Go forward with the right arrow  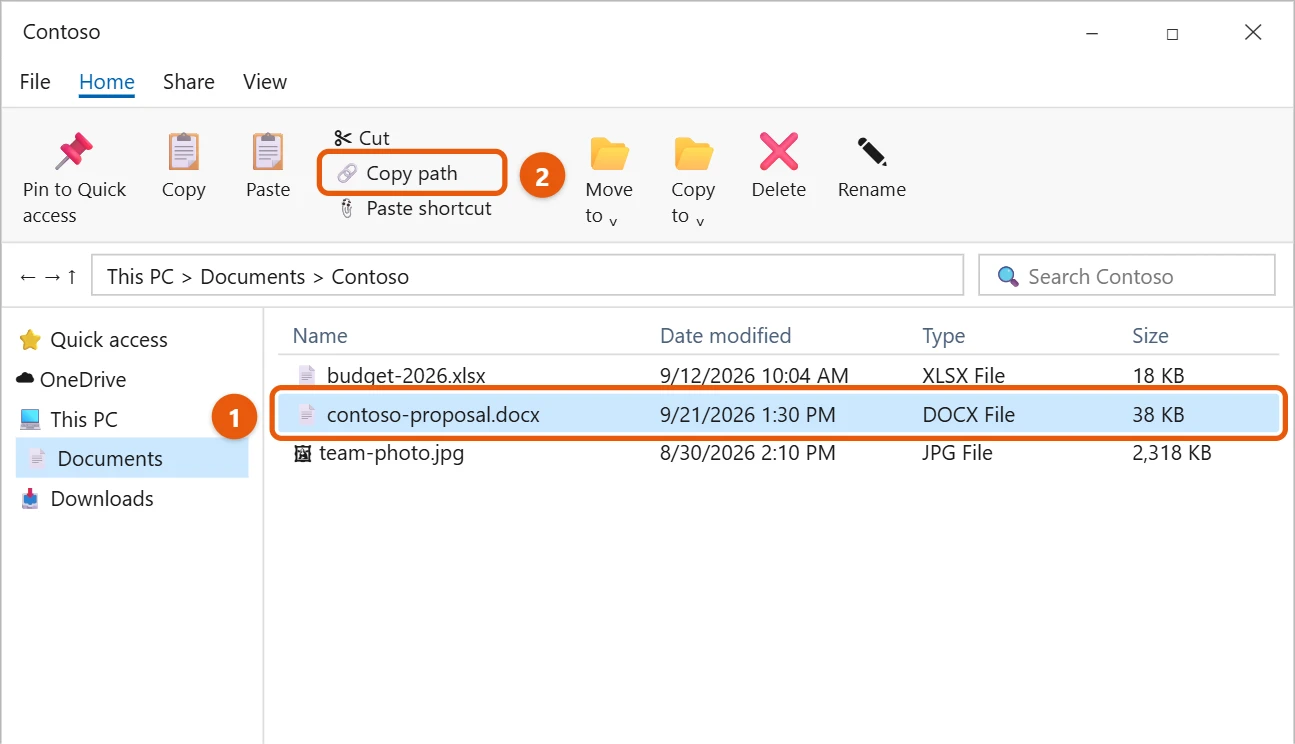click(x=51, y=277)
